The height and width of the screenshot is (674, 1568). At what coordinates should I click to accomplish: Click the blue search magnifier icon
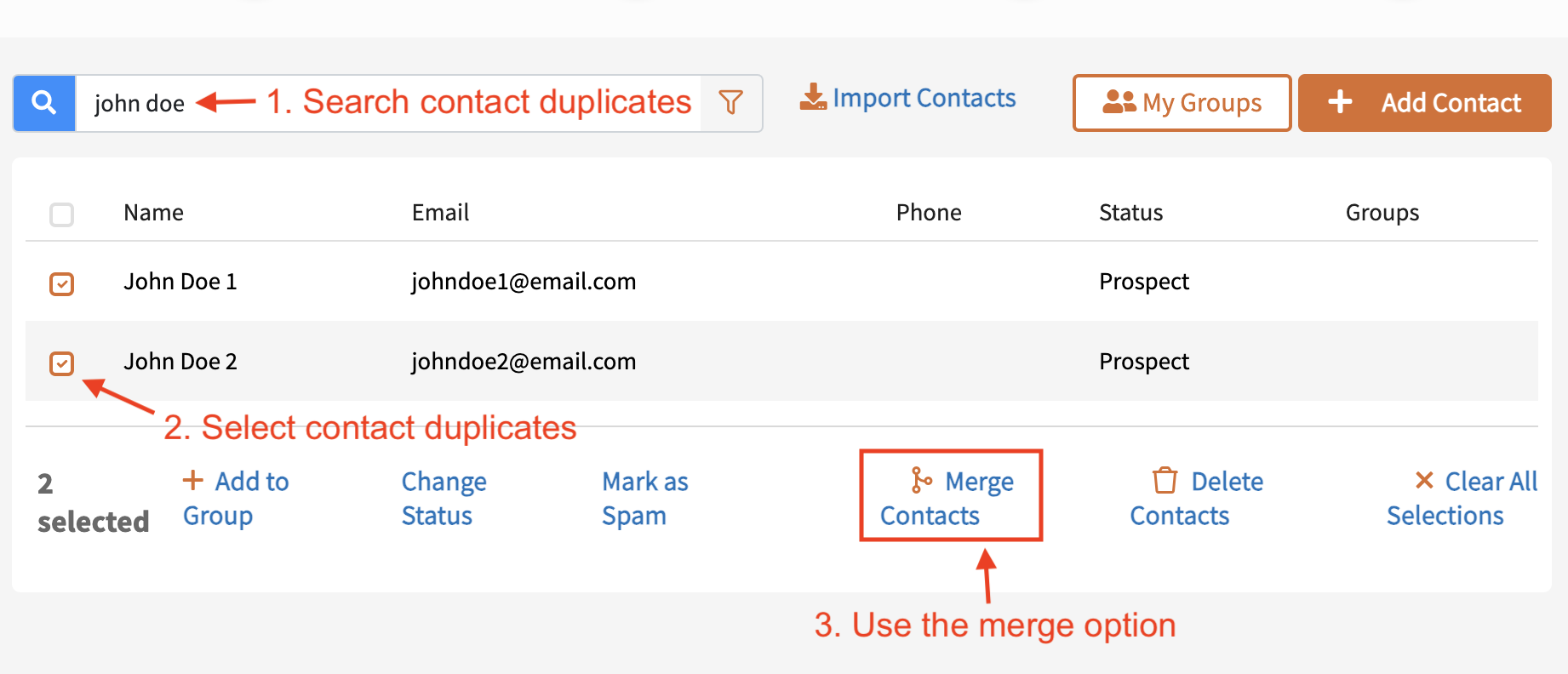coord(44,103)
